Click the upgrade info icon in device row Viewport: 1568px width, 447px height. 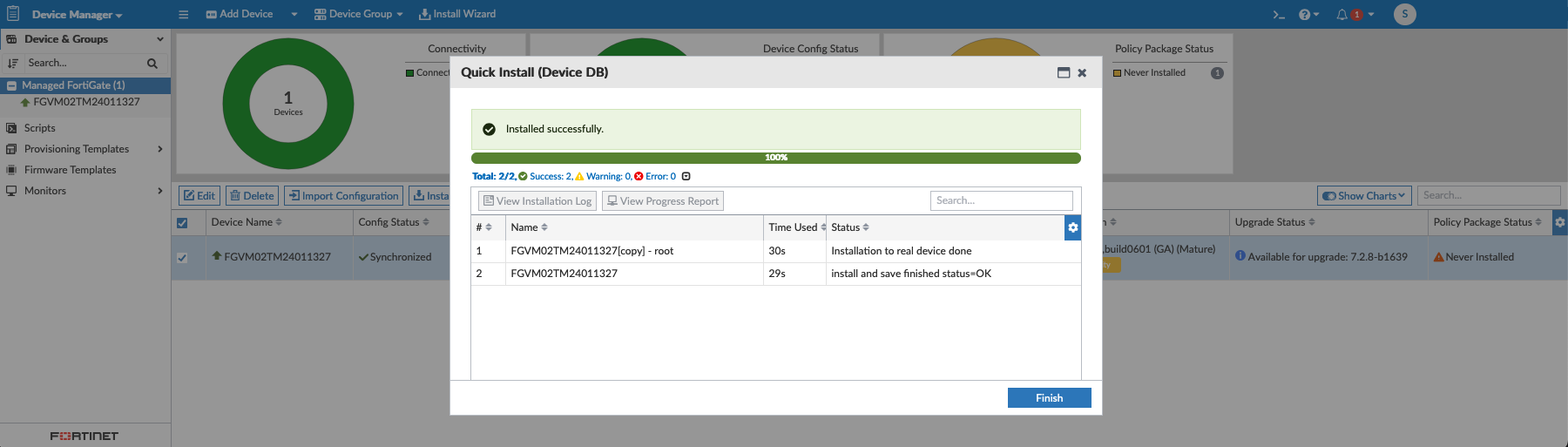[x=1240, y=256]
